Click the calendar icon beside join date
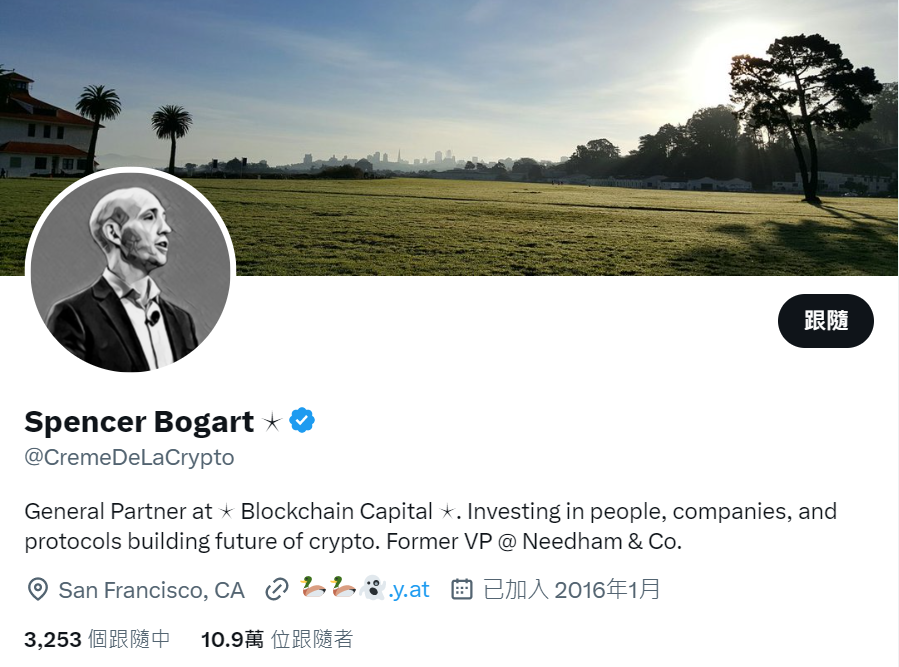899x667 pixels. (x=461, y=589)
